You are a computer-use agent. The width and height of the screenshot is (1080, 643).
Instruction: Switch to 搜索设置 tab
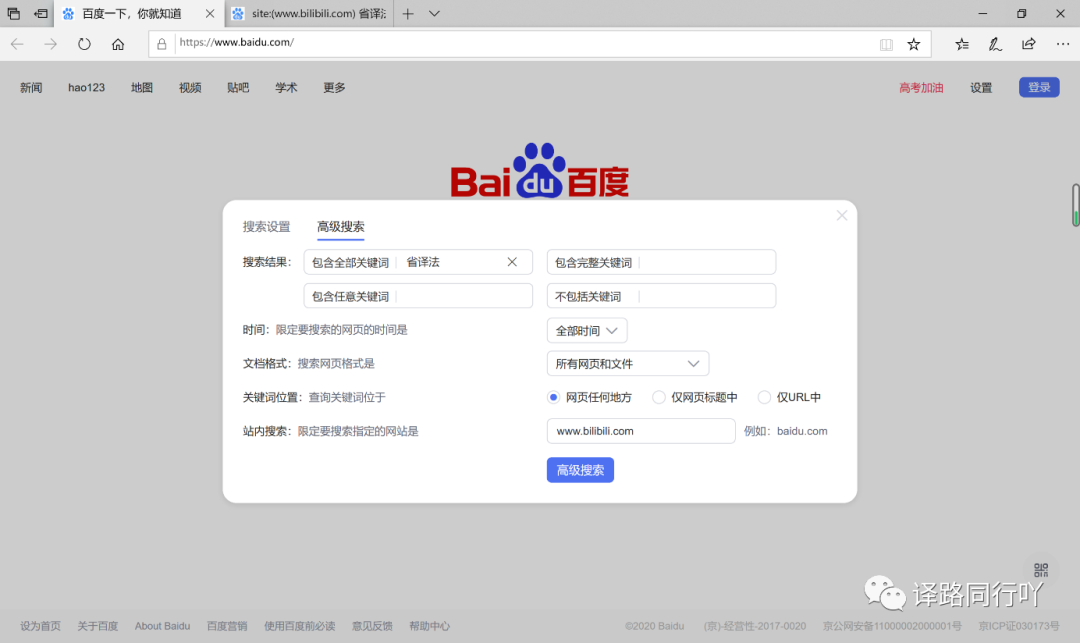(x=267, y=226)
